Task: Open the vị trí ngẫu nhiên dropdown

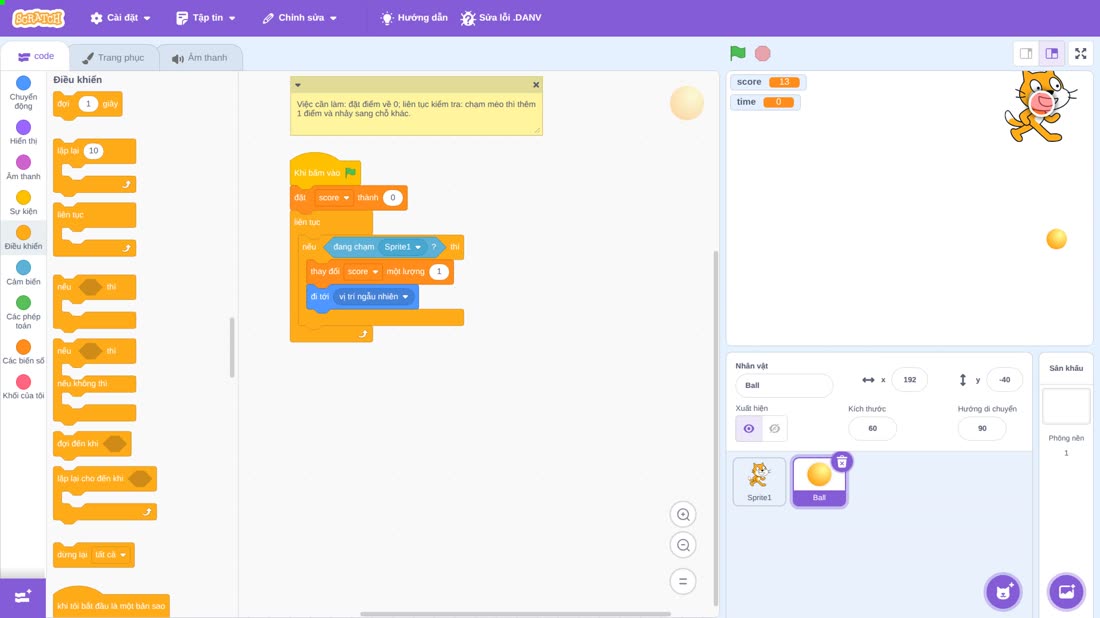Action: click(373, 297)
